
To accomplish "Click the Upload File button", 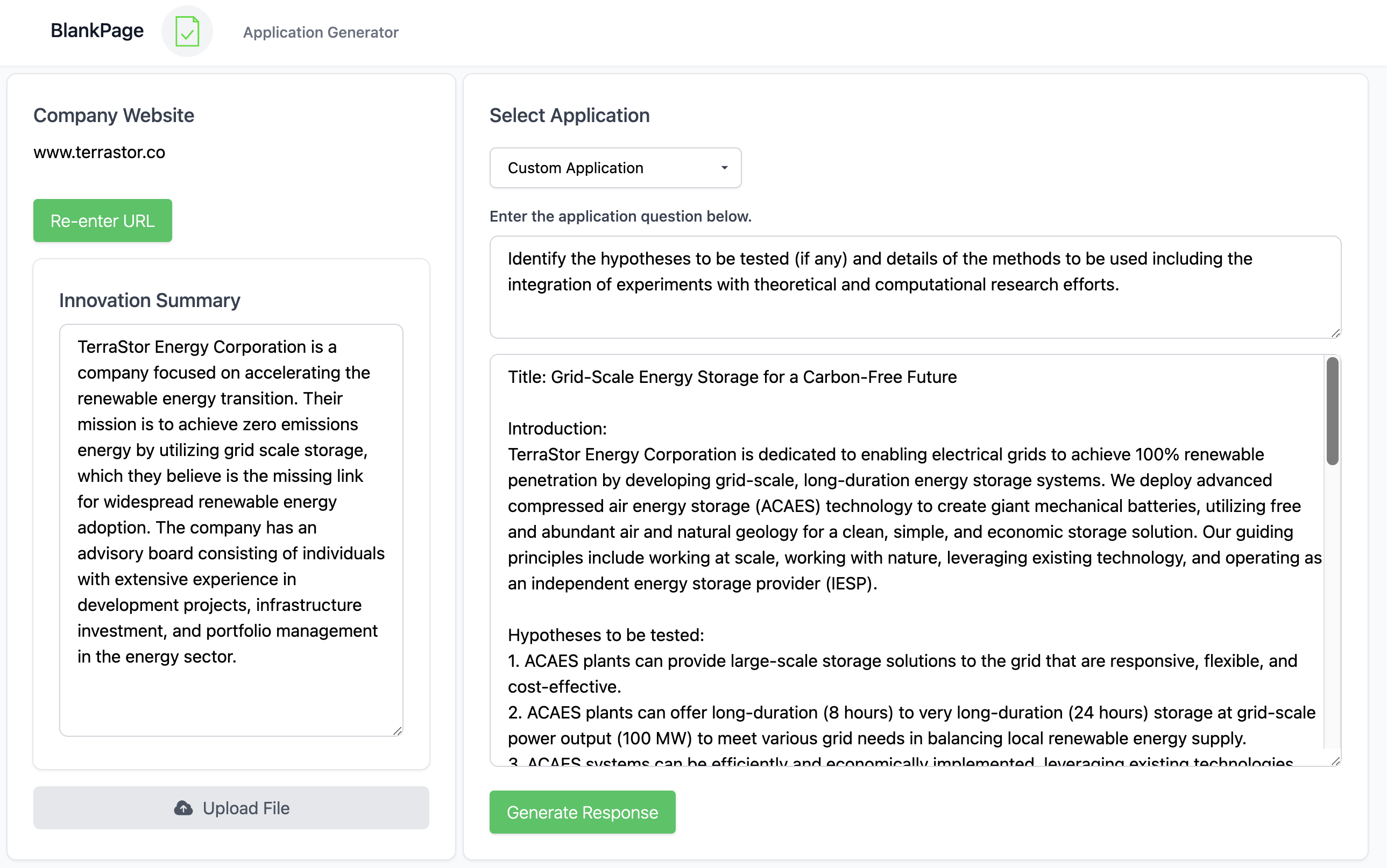I will (231, 808).
